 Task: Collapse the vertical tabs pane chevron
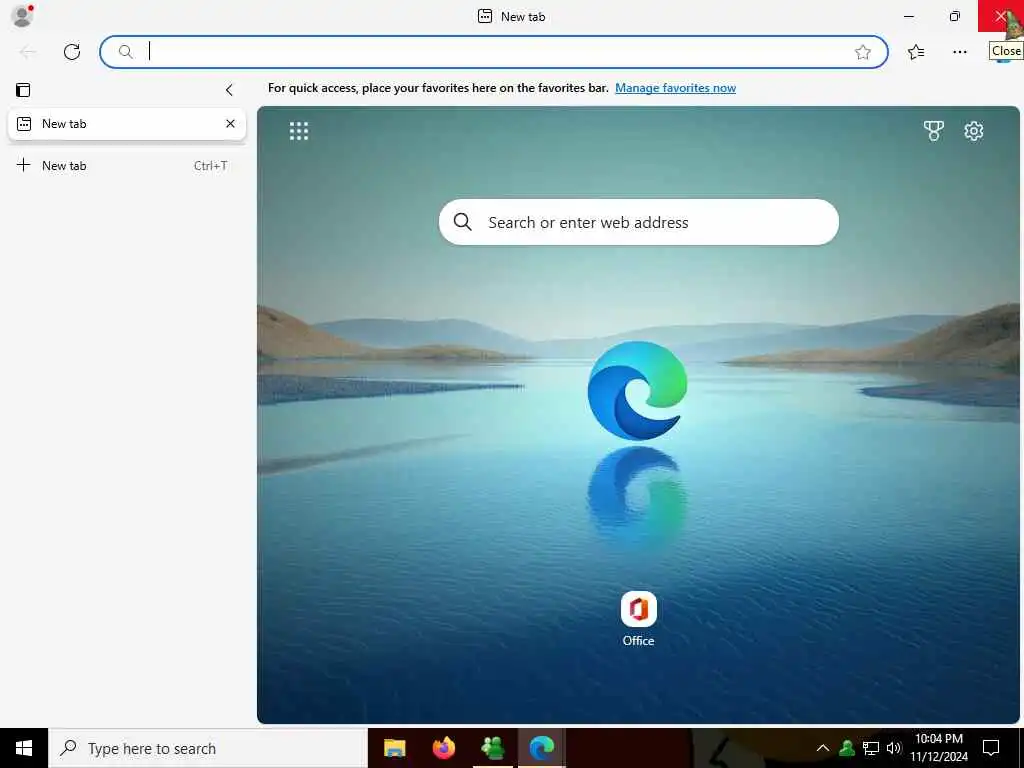tap(229, 89)
